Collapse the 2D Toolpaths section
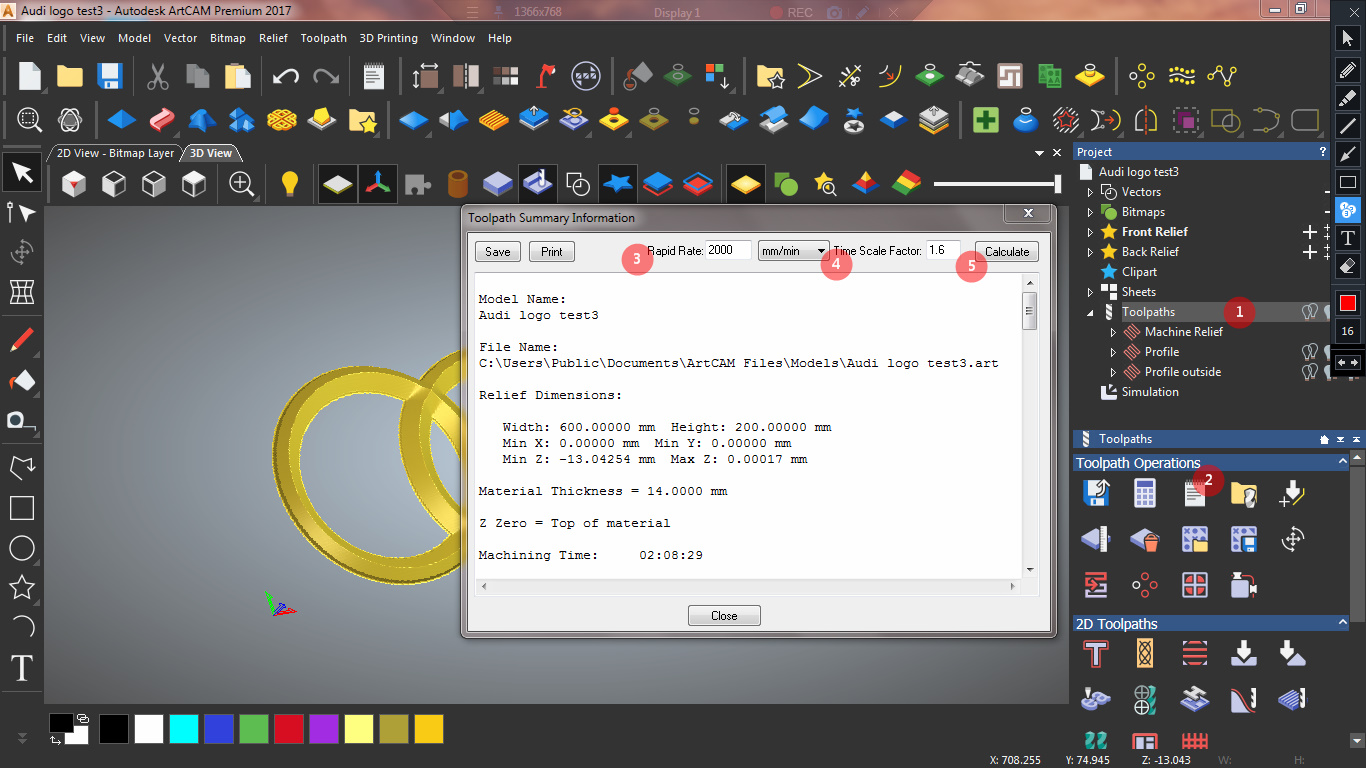The image size is (1366, 768). coord(1342,623)
